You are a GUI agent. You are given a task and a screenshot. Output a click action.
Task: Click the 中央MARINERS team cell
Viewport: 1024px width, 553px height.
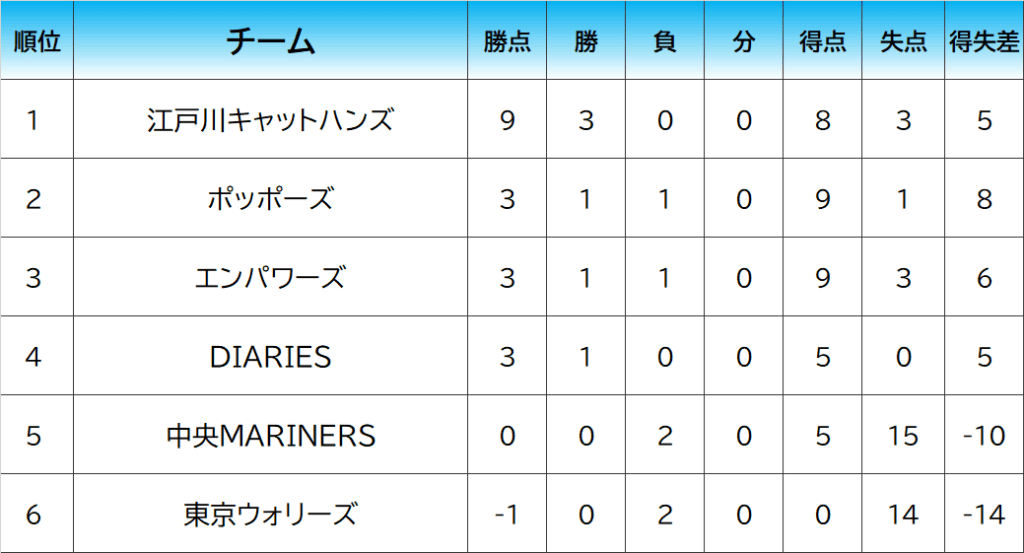click(x=270, y=435)
